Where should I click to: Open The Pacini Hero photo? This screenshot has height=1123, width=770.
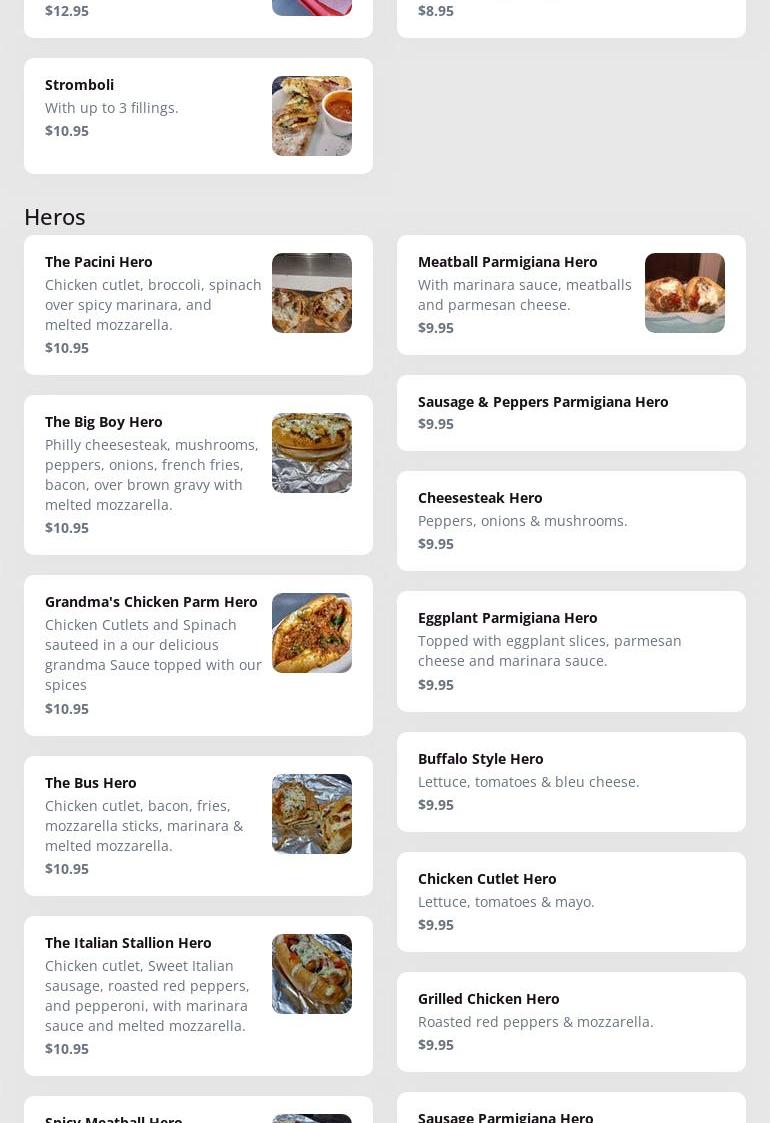[x=311, y=293]
